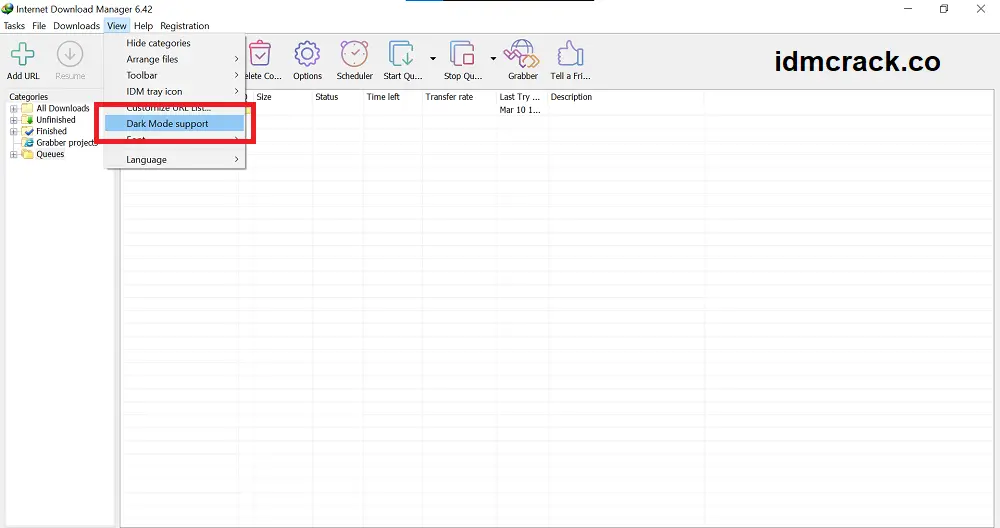Click the IDM app icon in title bar
The height and width of the screenshot is (528, 1000).
(8, 9)
